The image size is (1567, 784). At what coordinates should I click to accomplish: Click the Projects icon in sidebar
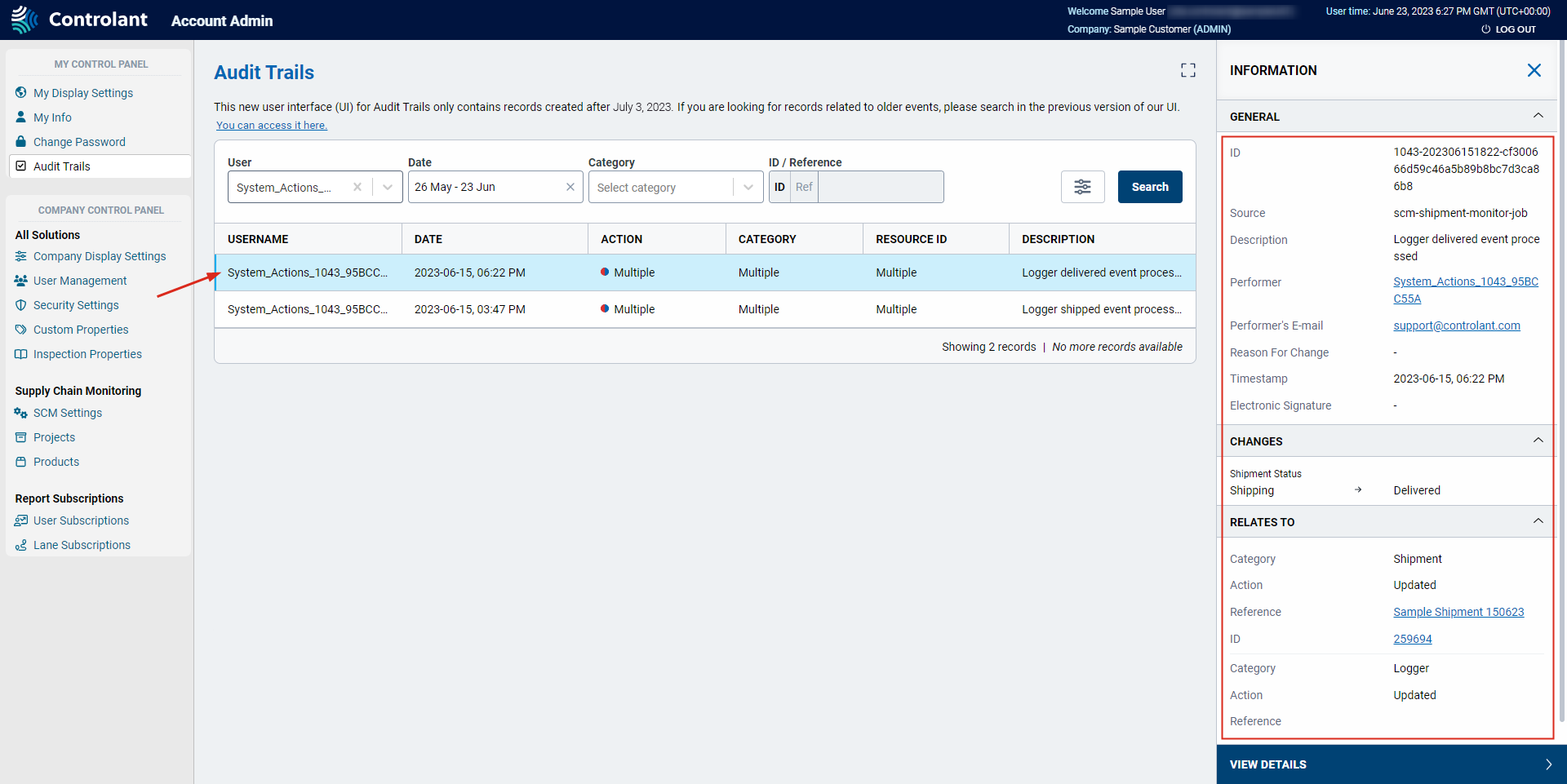click(x=21, y=437)
